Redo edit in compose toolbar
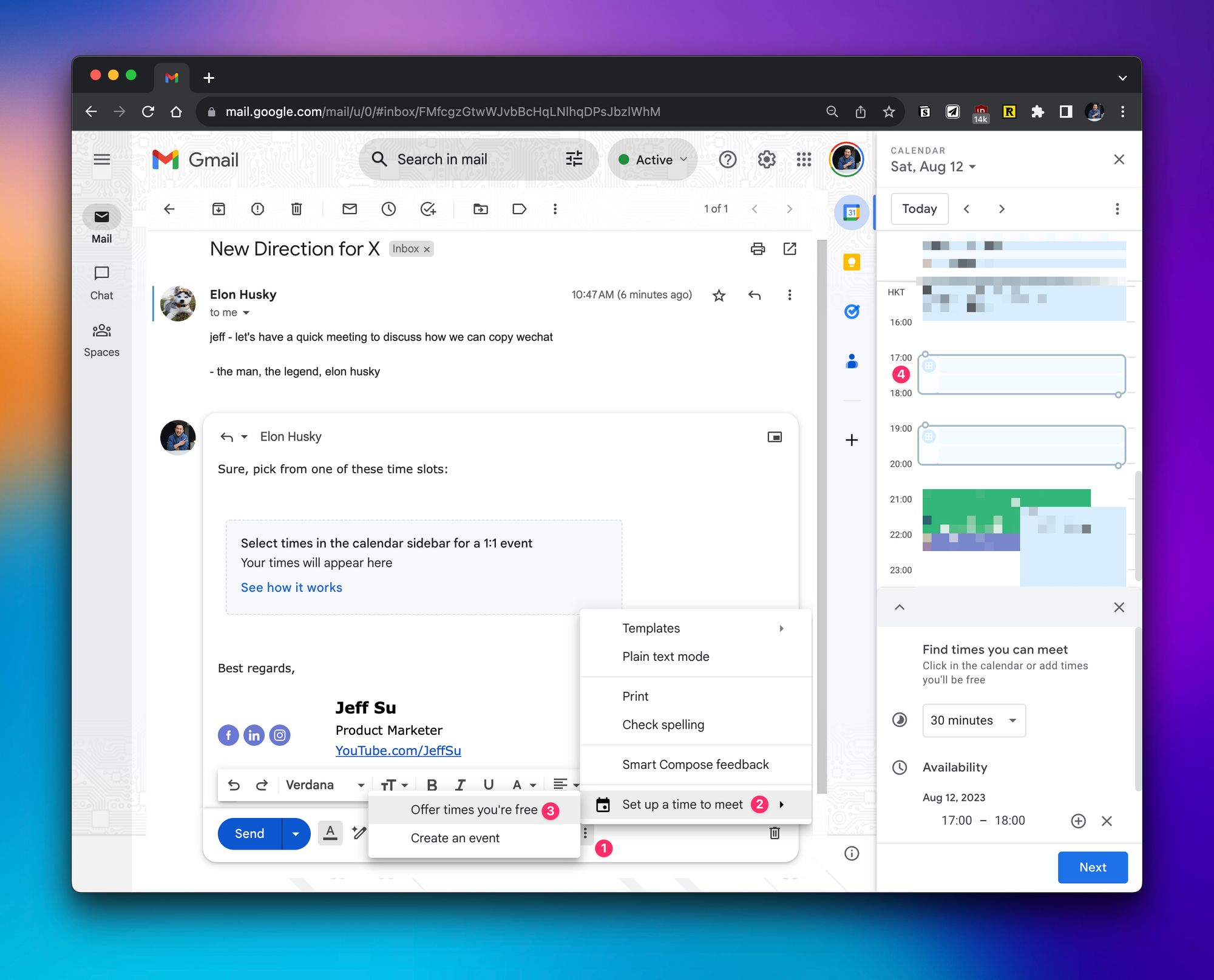The image size is (1214, 980). pos(262,785)
